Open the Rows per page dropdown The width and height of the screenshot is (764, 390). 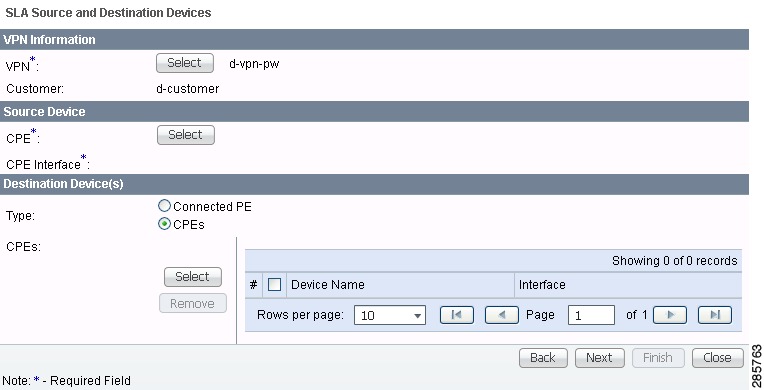click(x=390, y=315)
